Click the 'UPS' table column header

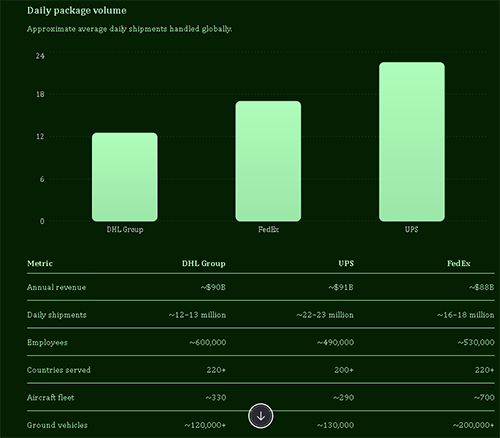346,263
